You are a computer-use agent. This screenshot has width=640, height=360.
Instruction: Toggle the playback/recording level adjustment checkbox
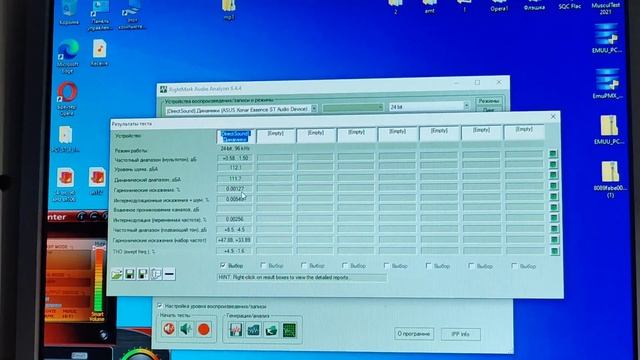(160, 305)
